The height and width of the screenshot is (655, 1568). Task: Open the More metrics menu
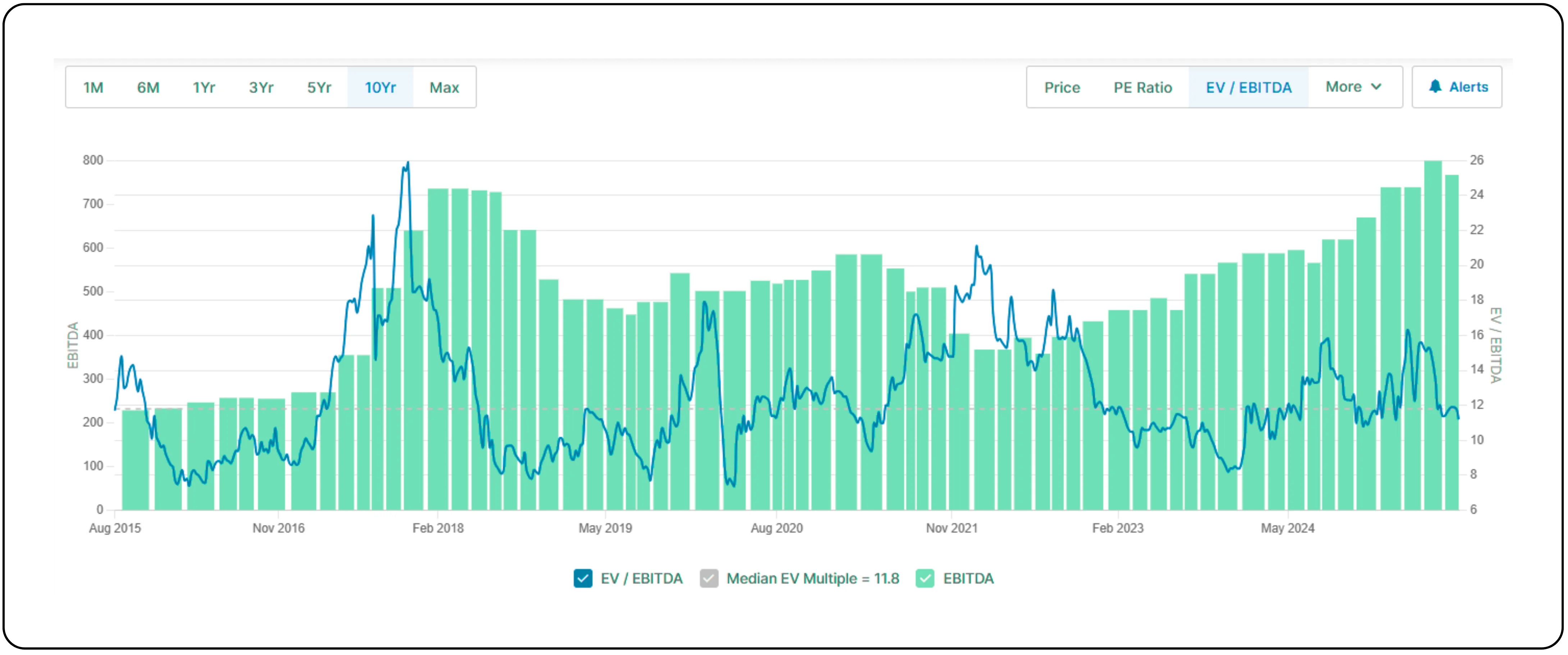(x=1343, y=87)
